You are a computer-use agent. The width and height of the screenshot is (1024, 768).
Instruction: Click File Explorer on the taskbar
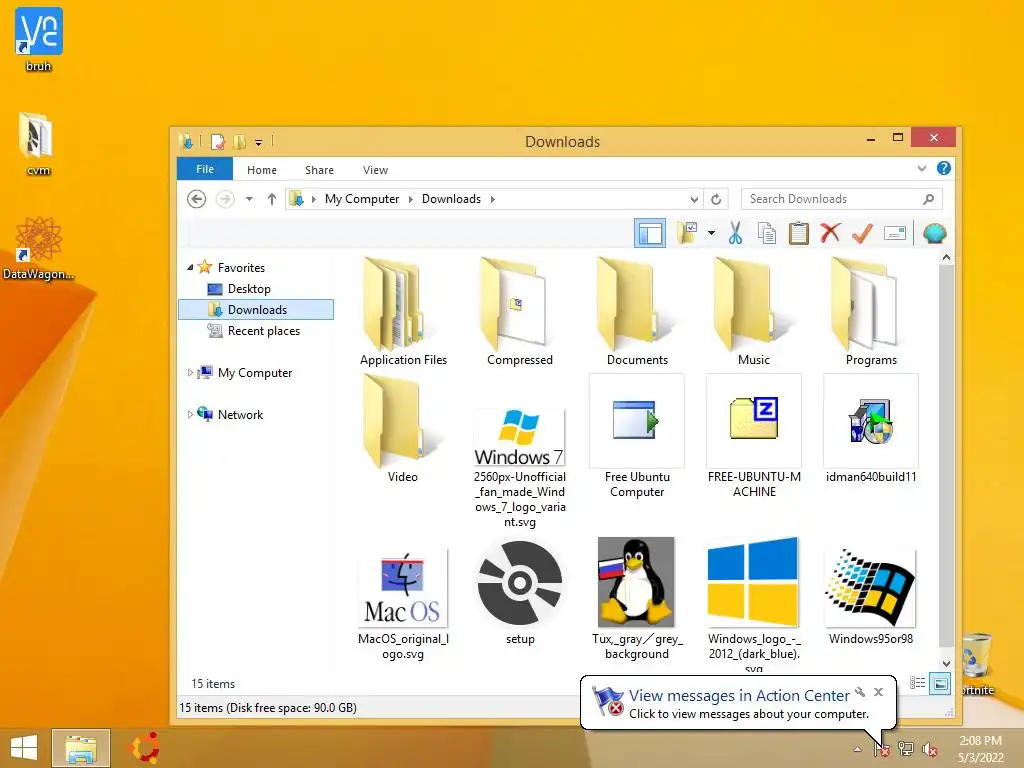[x=80, y=748]
